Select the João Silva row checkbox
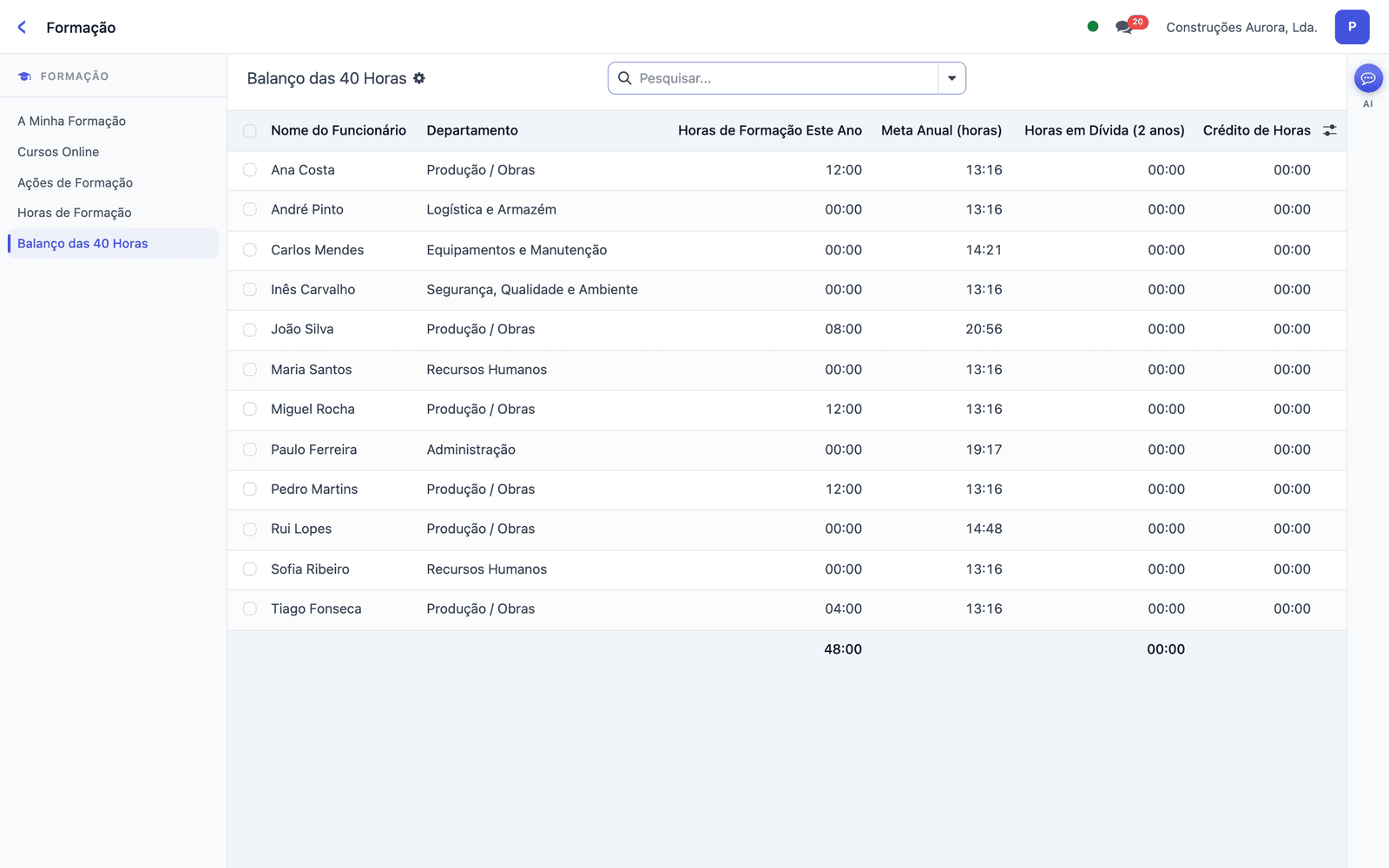The height and width of the screenshot is (868, 1389). click(x=250, y=330)
